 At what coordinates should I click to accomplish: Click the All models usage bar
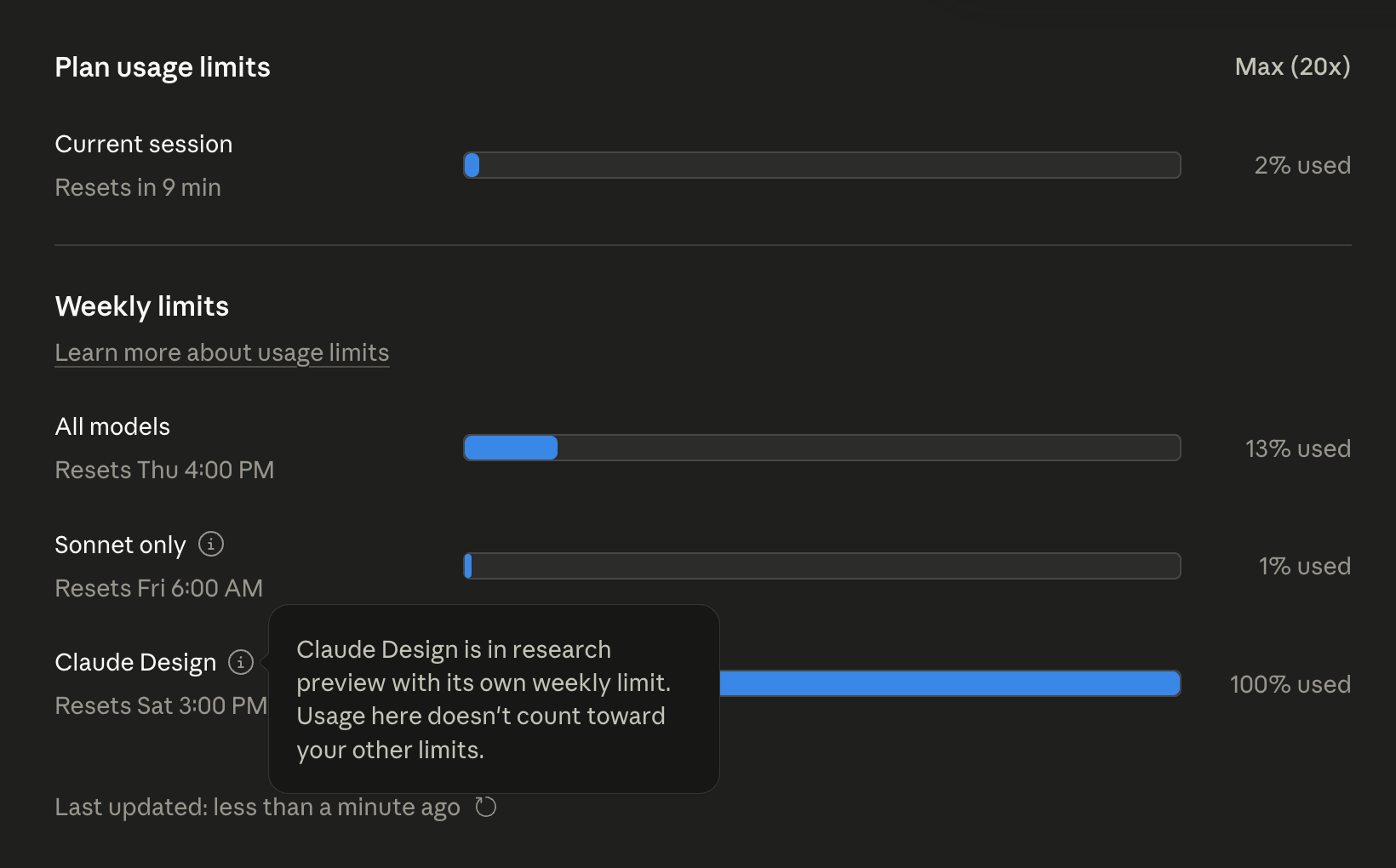click(821, 448)
